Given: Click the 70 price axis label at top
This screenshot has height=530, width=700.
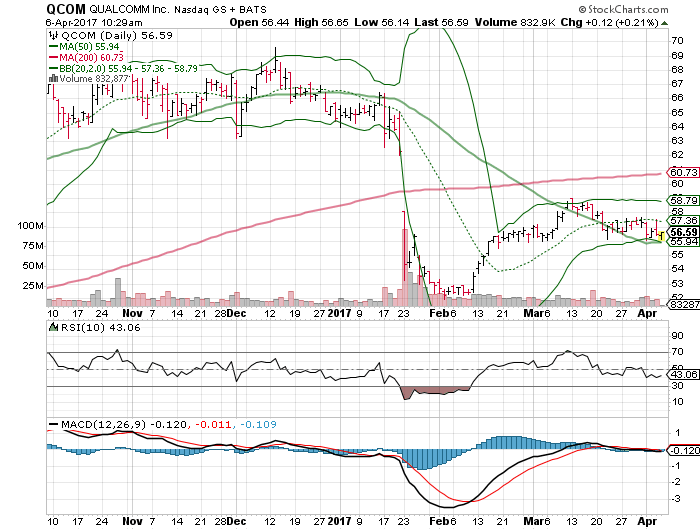Looking at the screenshot, I should click(677, 41).
